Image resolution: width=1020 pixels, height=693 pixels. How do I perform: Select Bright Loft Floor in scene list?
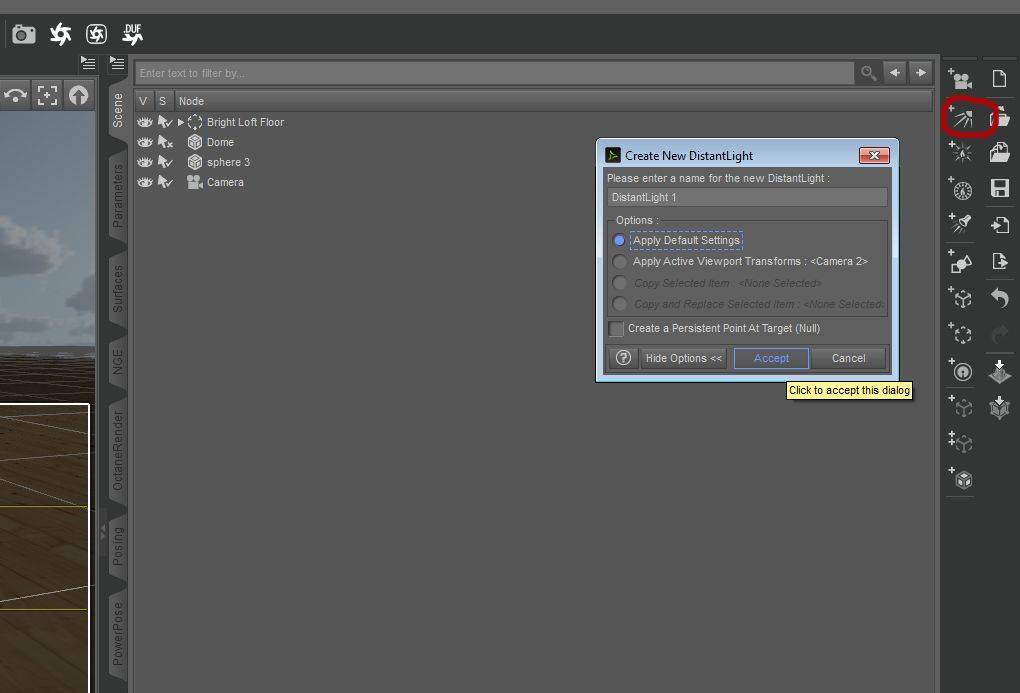245,122
